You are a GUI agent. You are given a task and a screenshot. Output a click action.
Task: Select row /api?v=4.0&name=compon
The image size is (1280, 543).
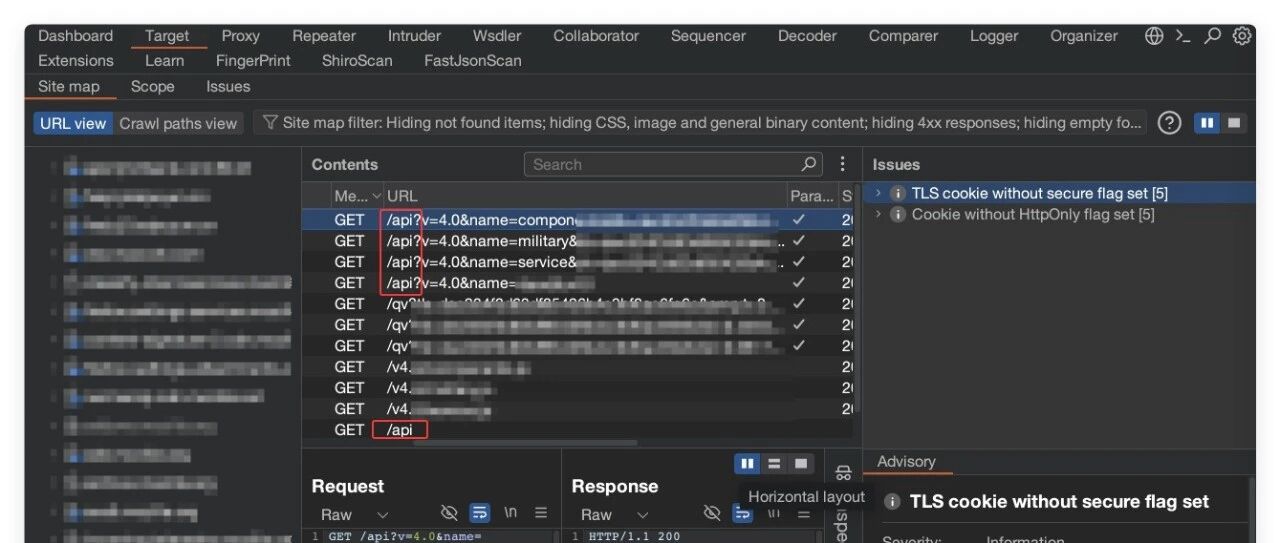coord(578,219)
